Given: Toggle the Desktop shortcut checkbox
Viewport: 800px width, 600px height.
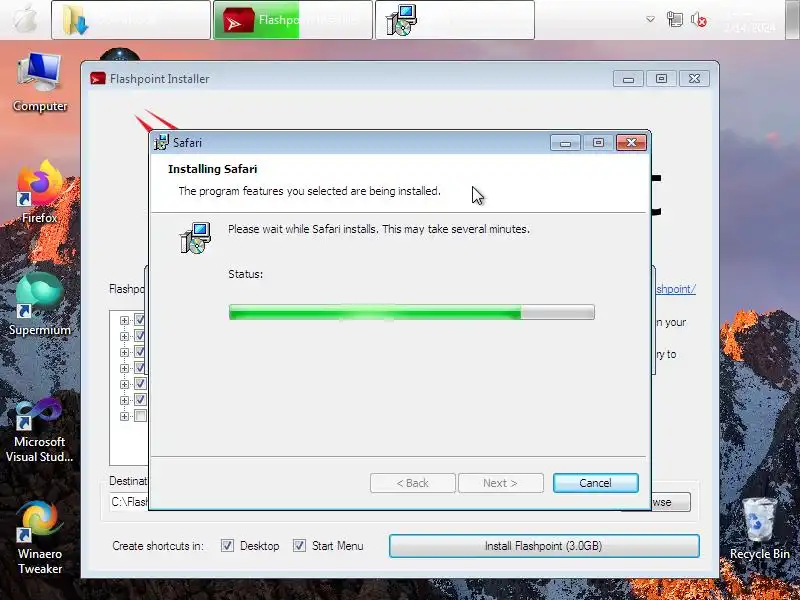Looking at the screenshot, I should [x=227, y=546].
